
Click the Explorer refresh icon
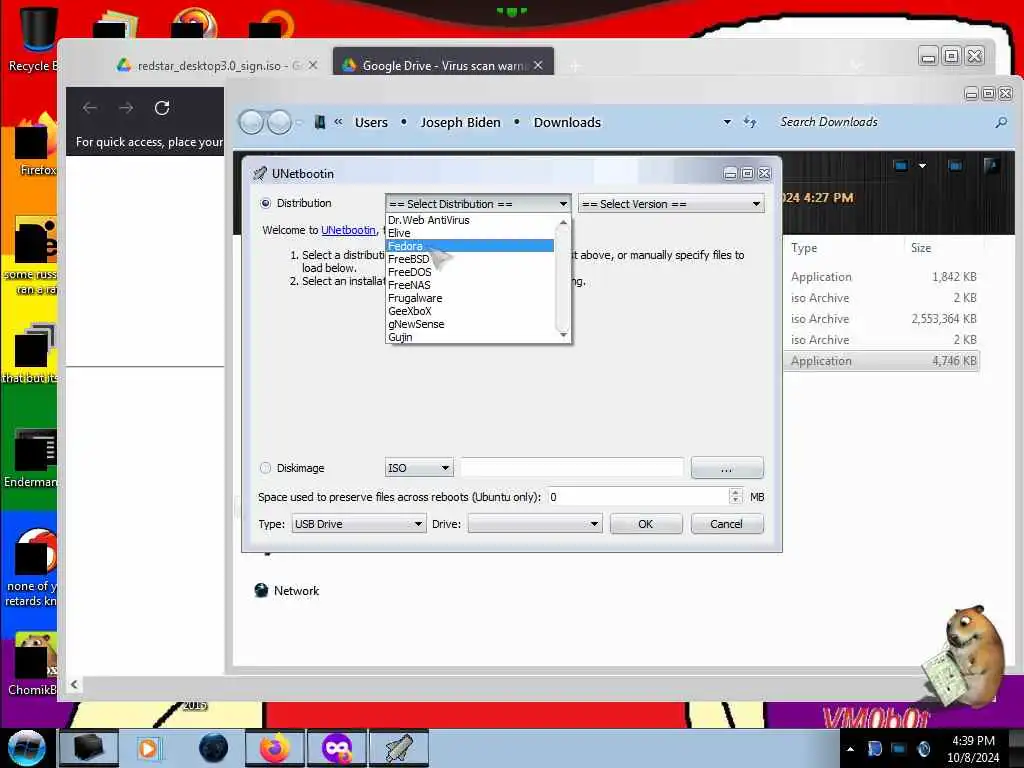click(x=750, y=122)
